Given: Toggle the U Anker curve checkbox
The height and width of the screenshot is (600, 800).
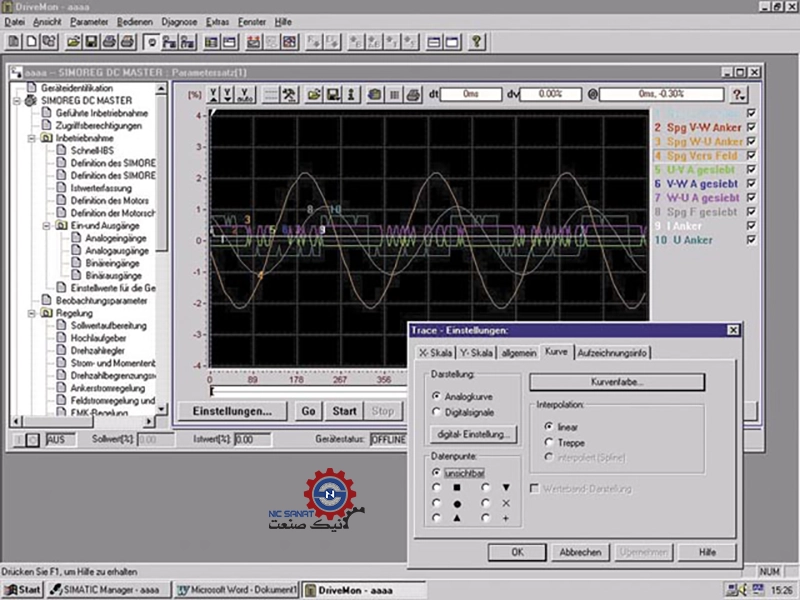Looking at the screenshot, I should [x=751, y=240].
